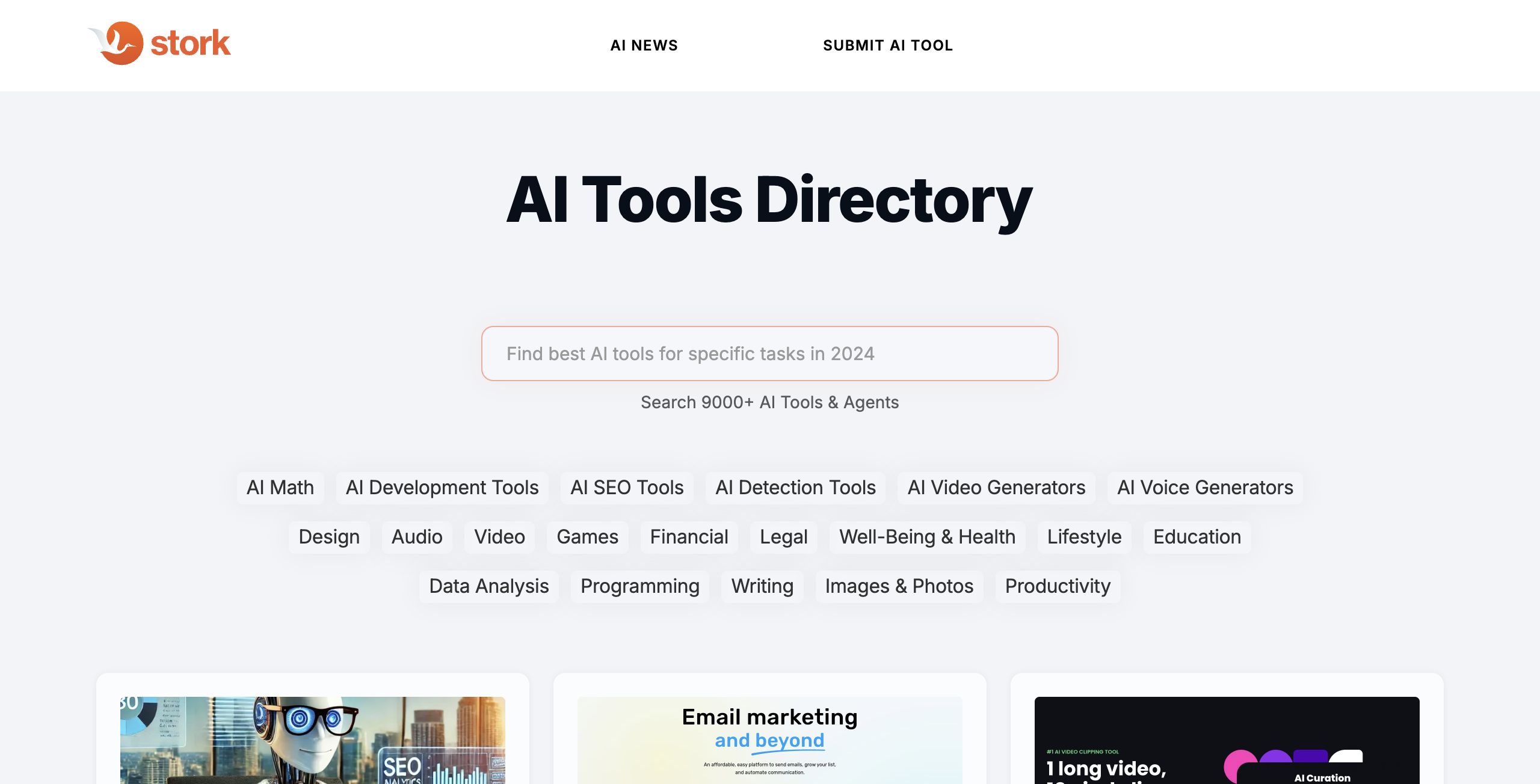Focus the AI tools search field

tap(769, 354)
